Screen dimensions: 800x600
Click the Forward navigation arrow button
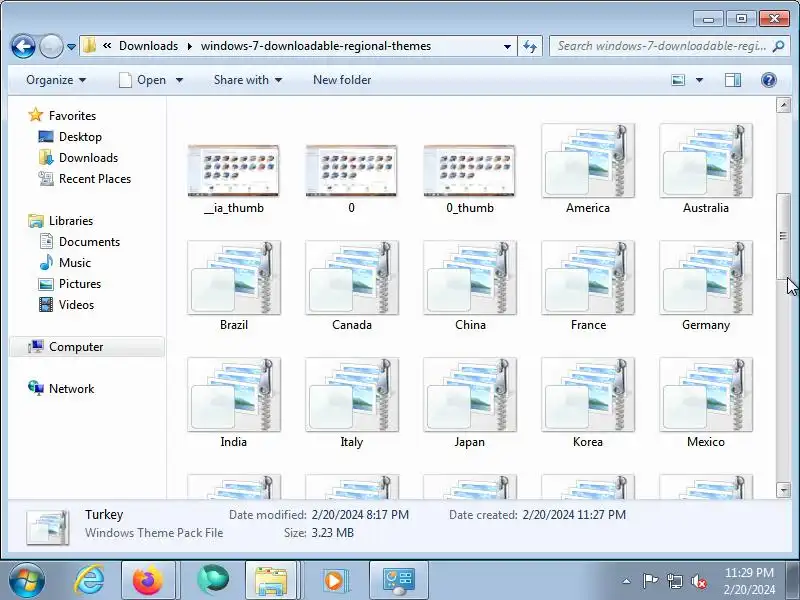click(x=51, y=46)
